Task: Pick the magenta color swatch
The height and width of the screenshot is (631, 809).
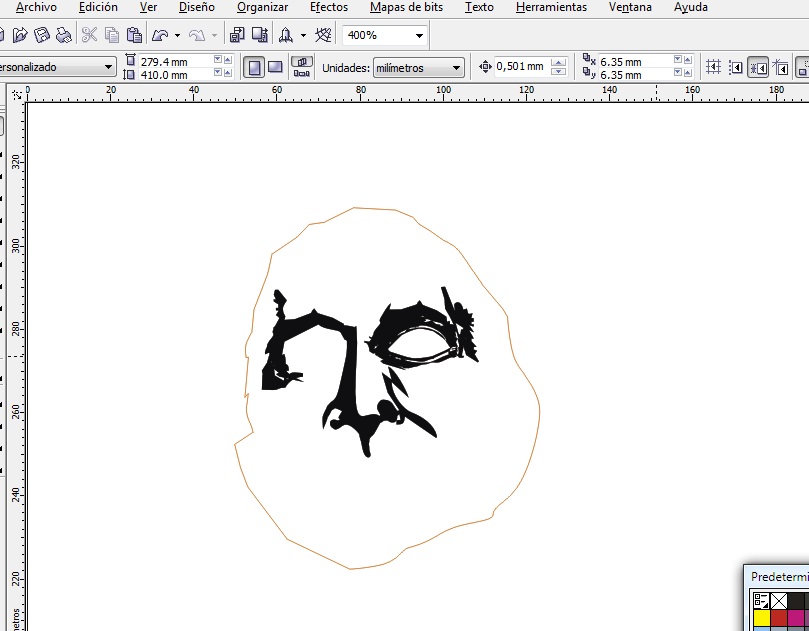Action: click(796, 618)
